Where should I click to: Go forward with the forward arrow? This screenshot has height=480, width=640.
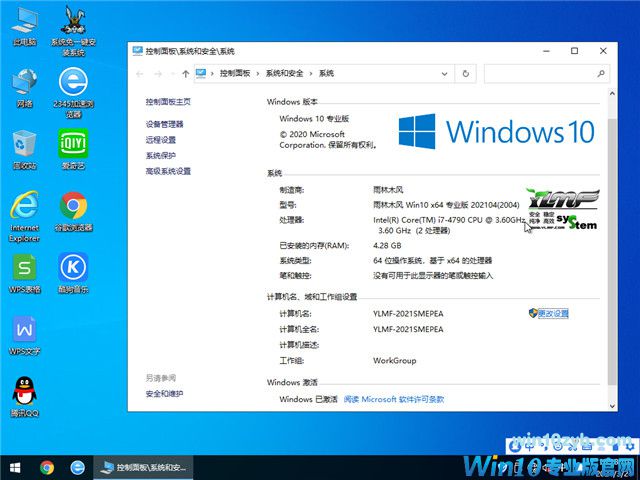tap(158, 74)
